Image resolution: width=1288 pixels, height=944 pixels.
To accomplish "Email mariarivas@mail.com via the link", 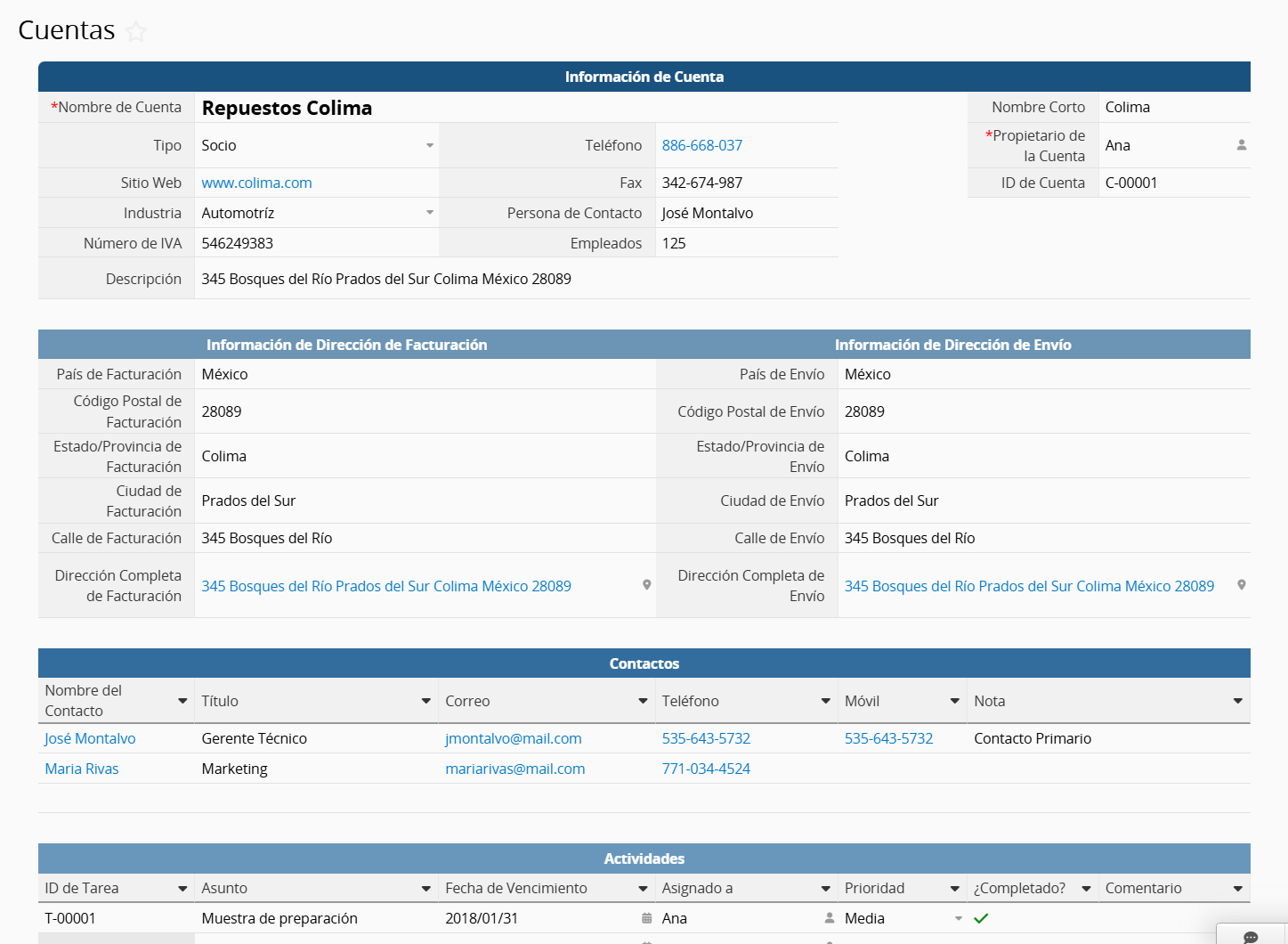I will pos(514,769).
